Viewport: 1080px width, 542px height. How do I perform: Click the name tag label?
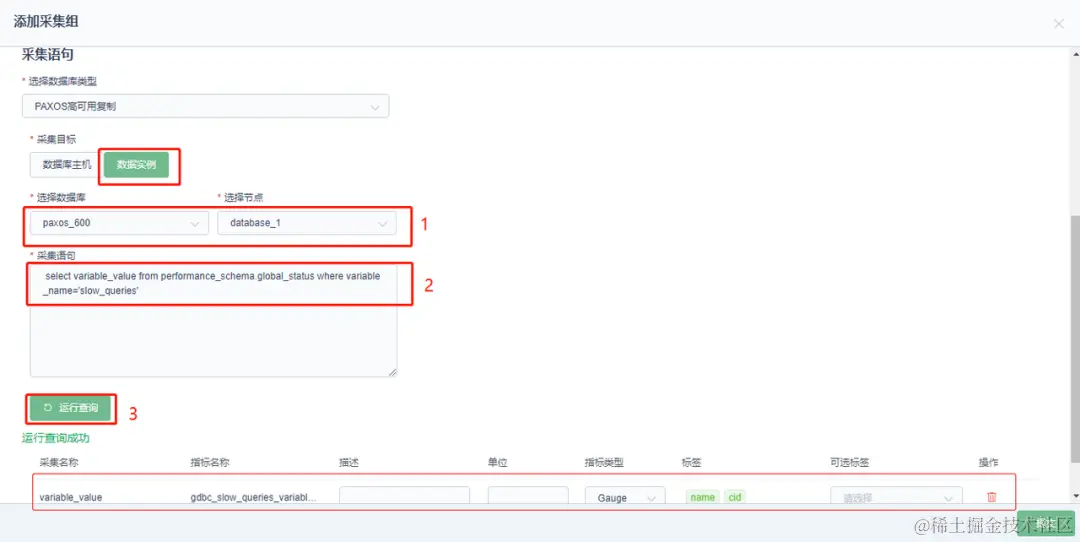tap(703, 497)
